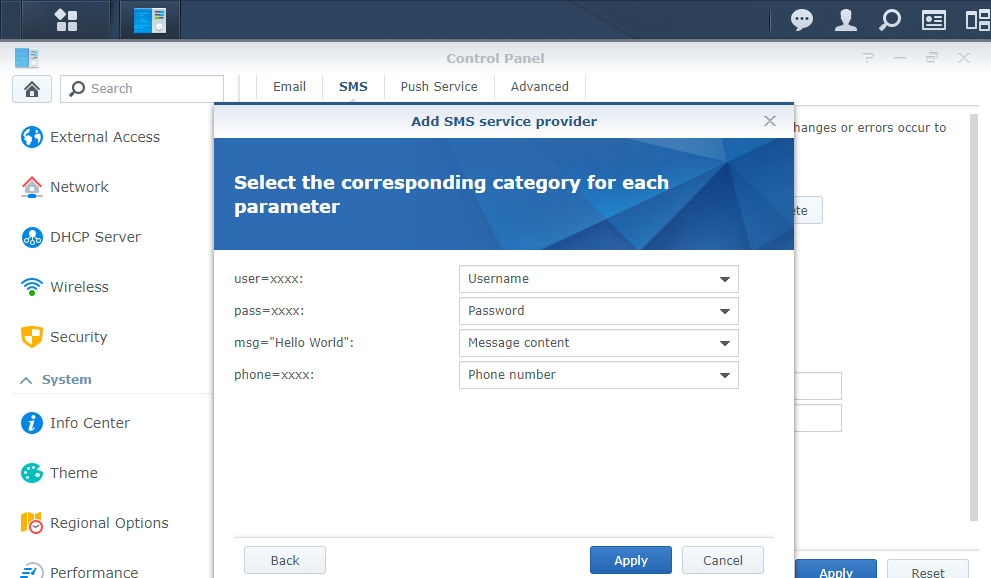
Task: Click the Info Center icon
Action: click(32, 423)
